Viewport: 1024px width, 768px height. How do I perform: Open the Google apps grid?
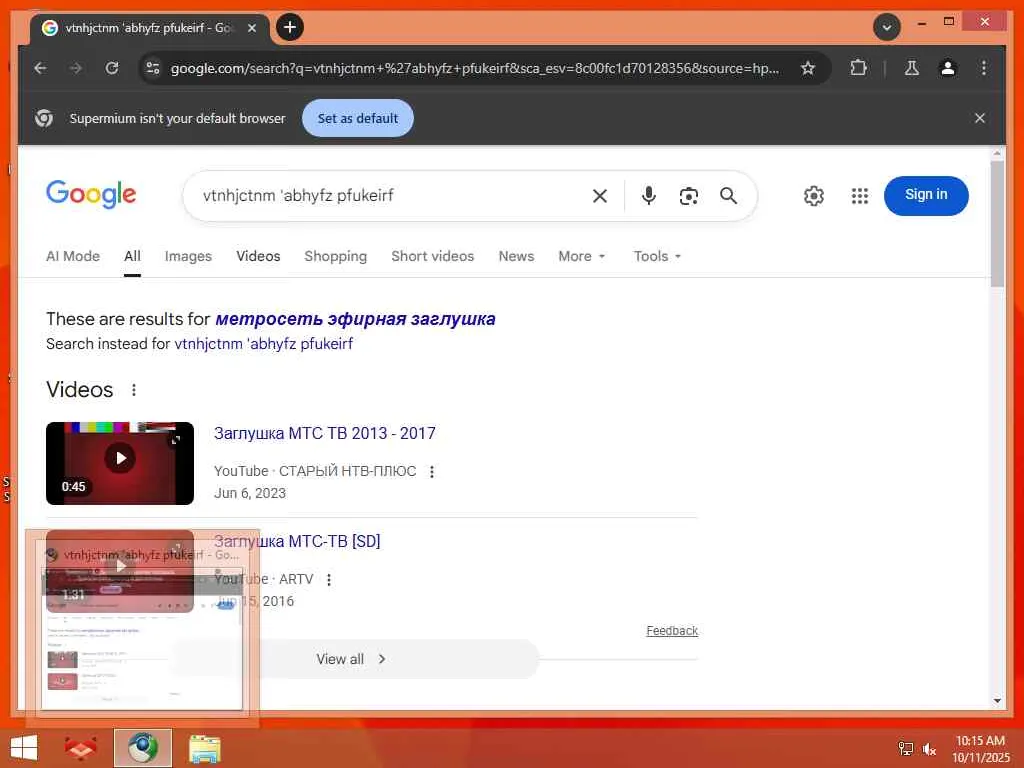(859, 196)
